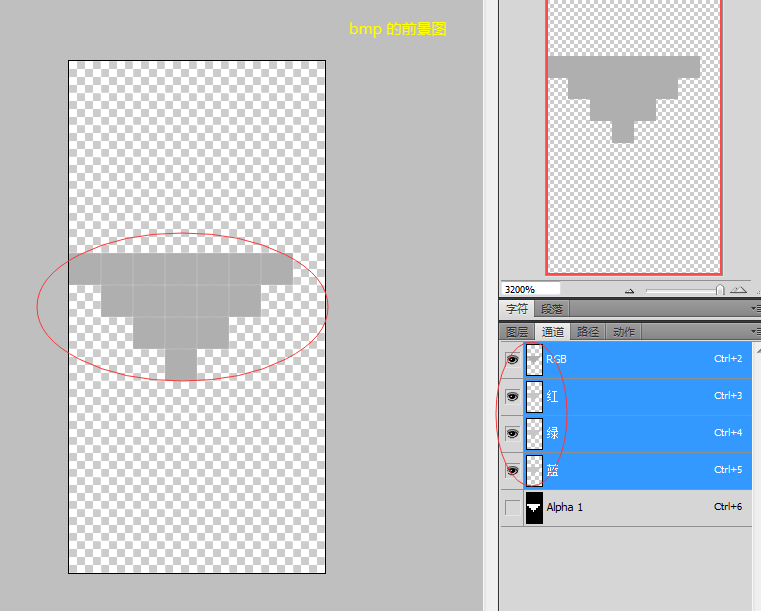Image resolution: width=761 pixels, height=611 pixels.
Task: Select the 红 channel name
Action: (x=552, y=396)
